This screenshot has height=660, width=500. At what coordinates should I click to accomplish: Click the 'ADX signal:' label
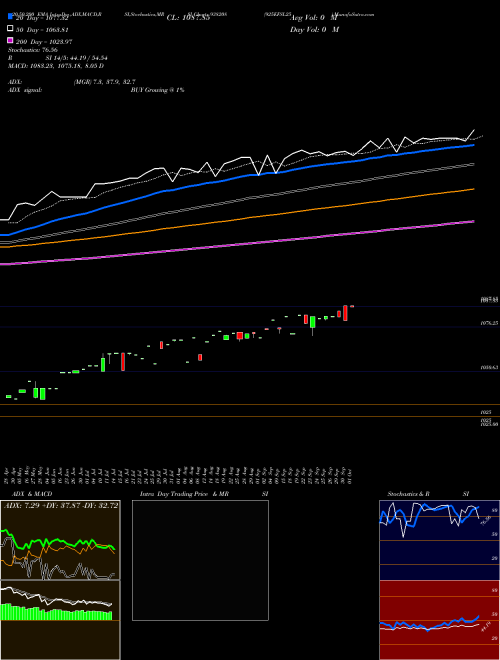pyautogui.click(x=25, y=90)
